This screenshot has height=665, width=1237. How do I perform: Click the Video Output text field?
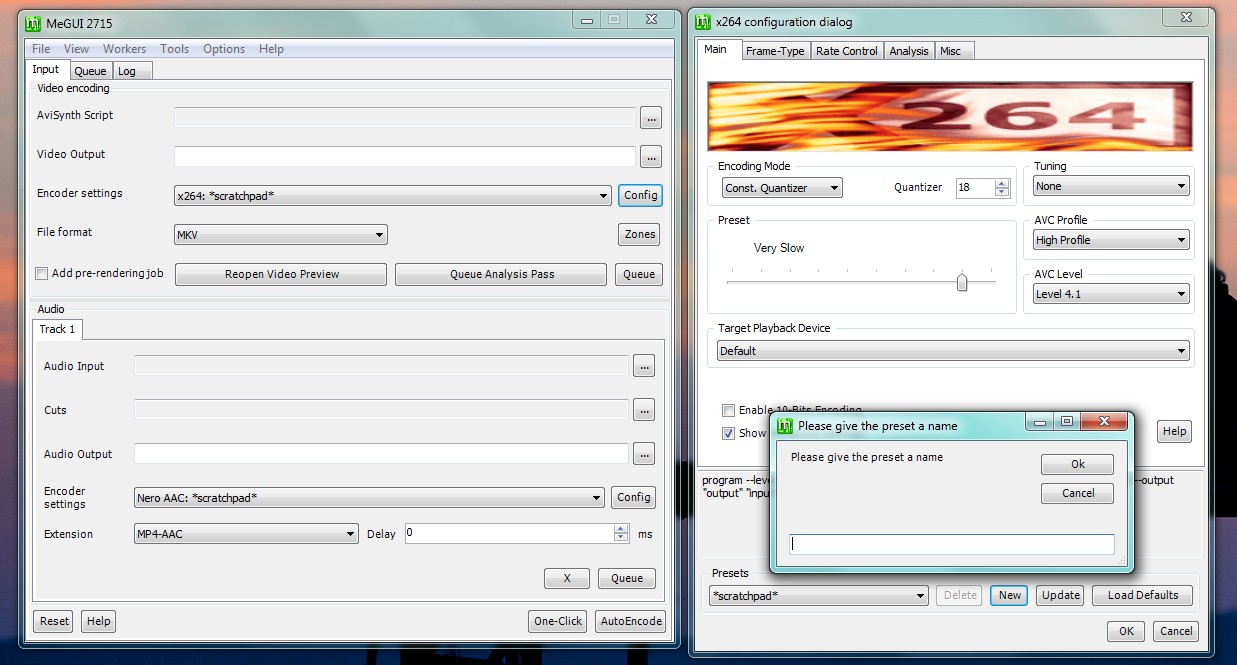click(405, 157)
